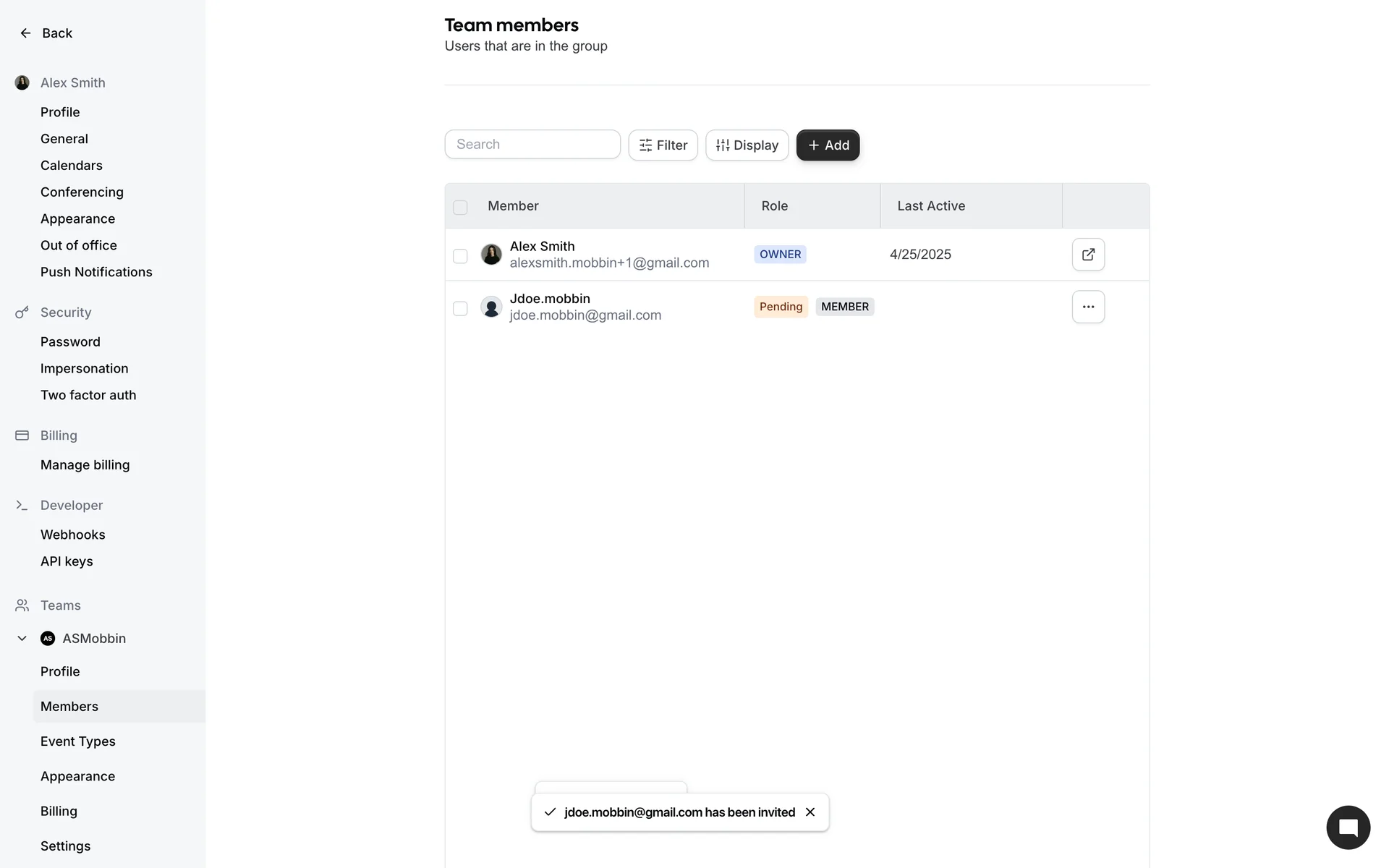Check the Jdoe.mobbin row checkbox
Screen dimensions: 1389x868
(x=460, y=309)
